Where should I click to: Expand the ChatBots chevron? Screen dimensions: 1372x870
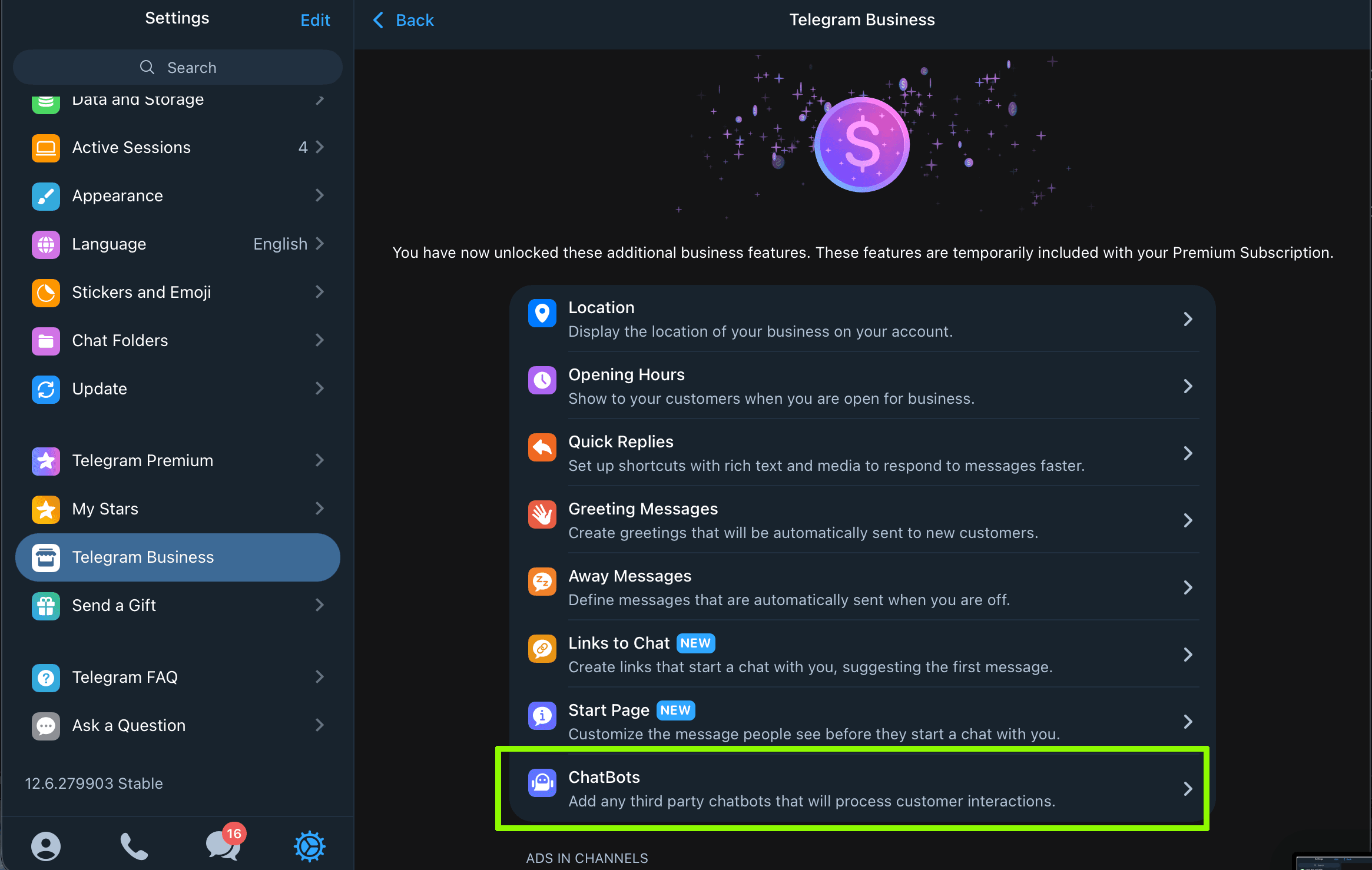pyautogui.click(x=1188, y=789)
